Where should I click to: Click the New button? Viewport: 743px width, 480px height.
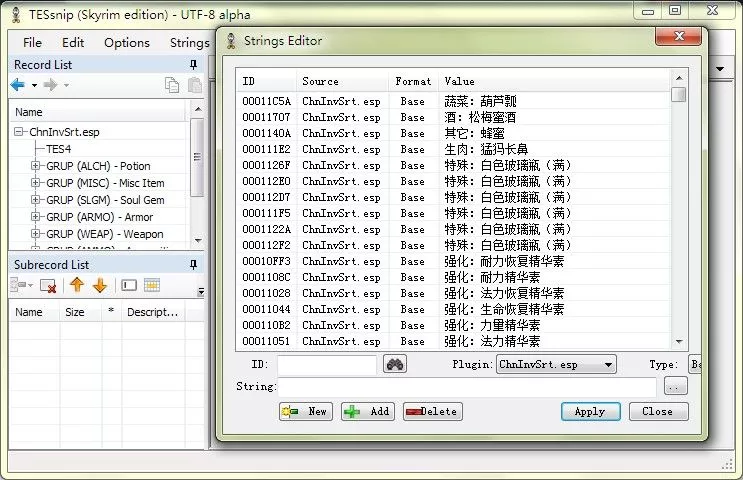coord(306,411)
